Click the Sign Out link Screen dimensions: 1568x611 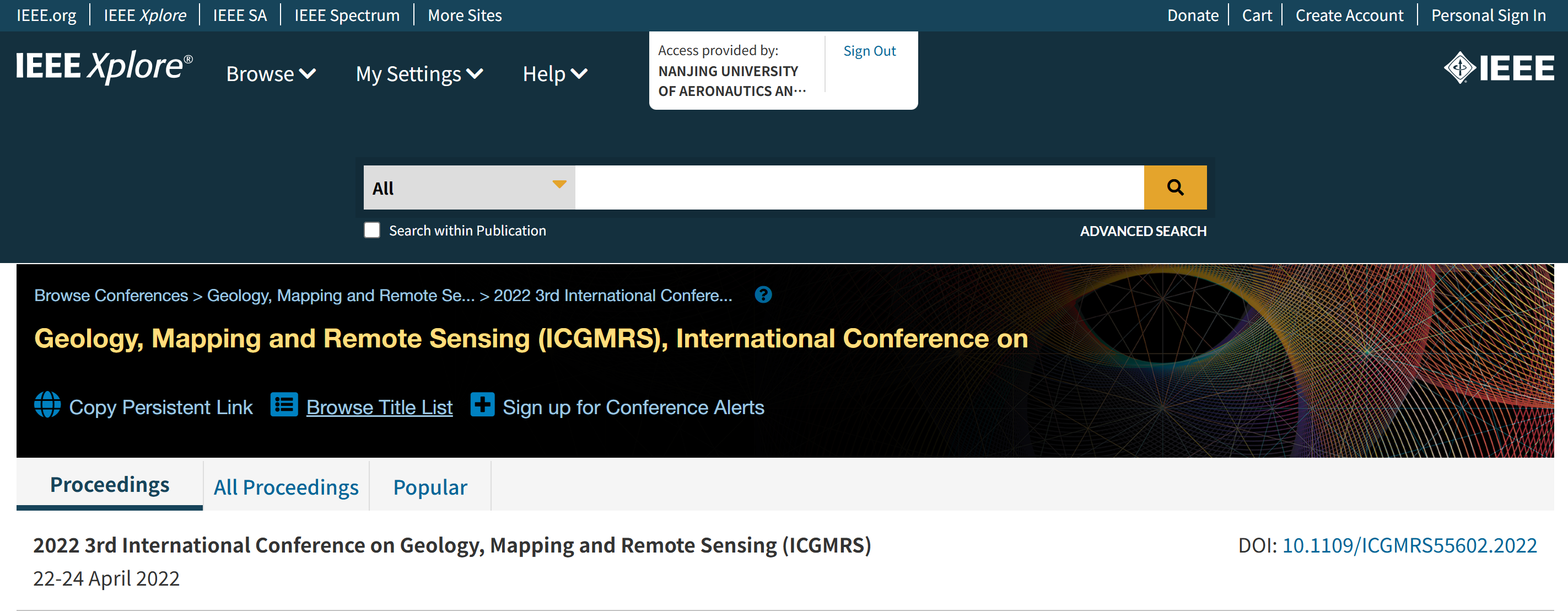coord(869,51)
